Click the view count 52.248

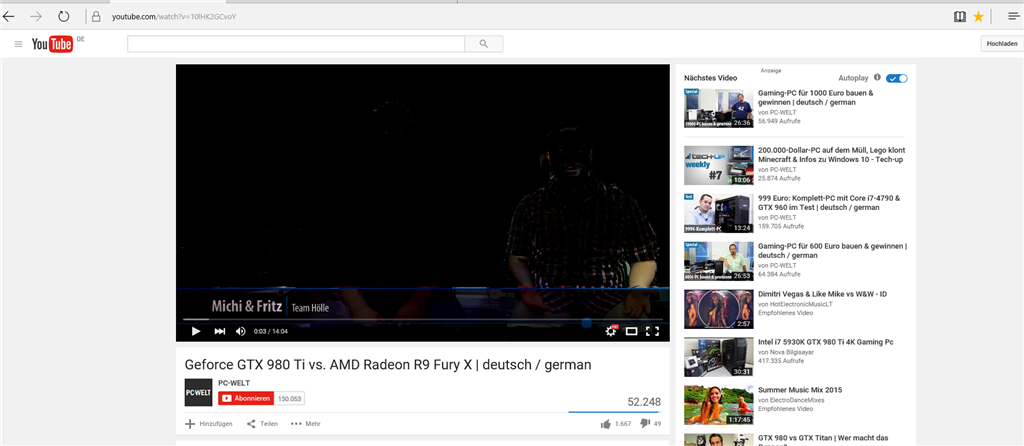pyautogui.click(x=644, y=402)
